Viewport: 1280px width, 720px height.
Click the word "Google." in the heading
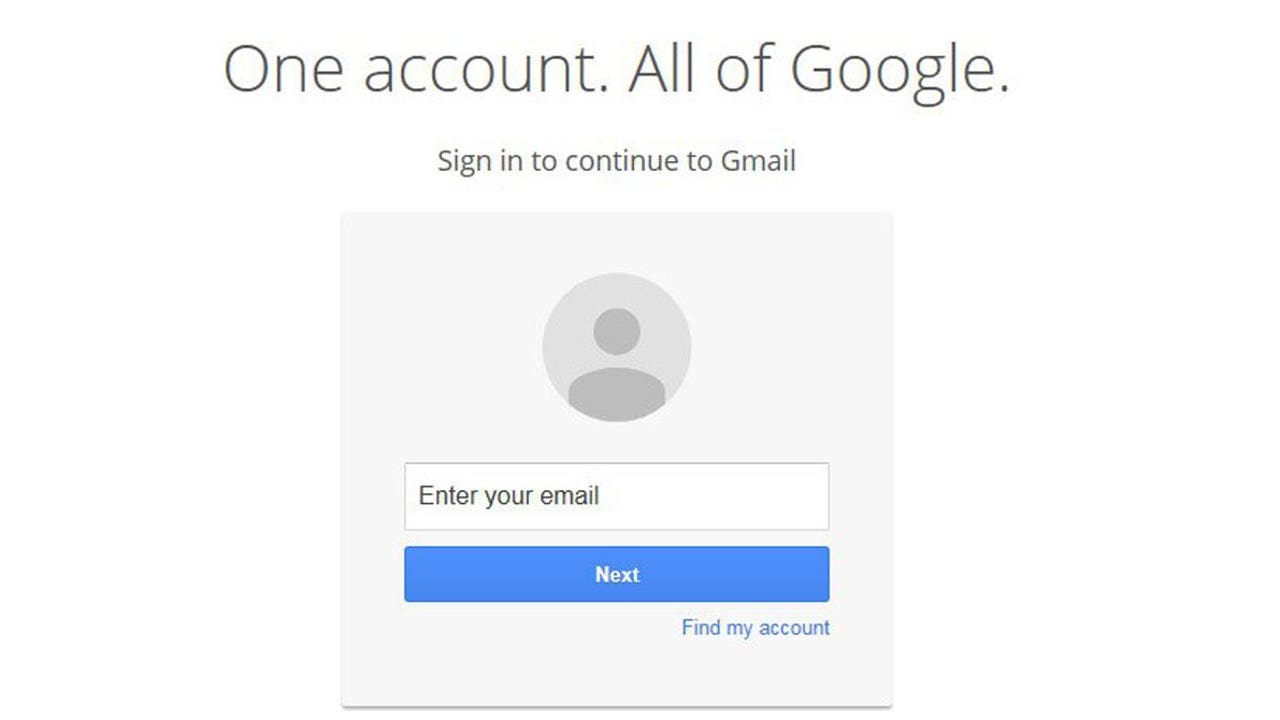899,70
